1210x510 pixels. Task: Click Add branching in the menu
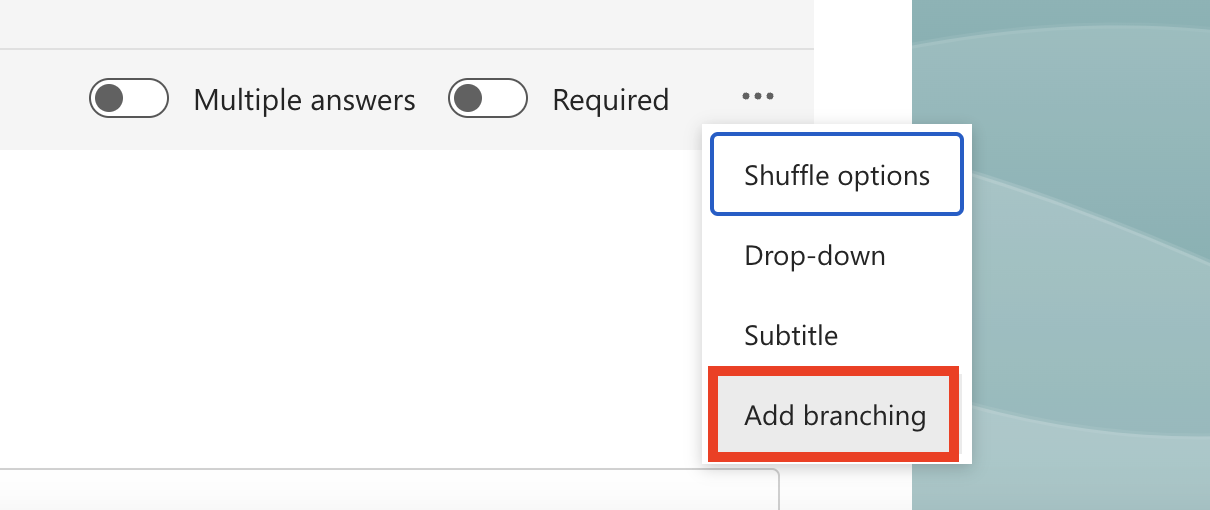click(x=835, y=415)
